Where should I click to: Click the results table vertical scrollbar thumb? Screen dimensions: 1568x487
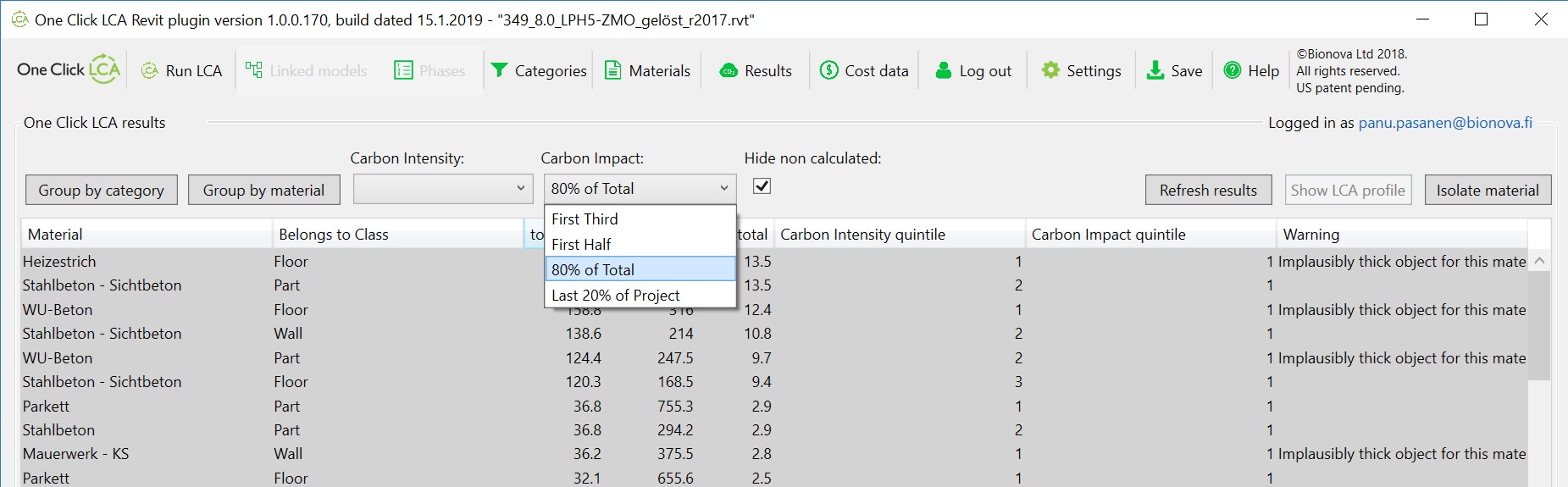1540,326
